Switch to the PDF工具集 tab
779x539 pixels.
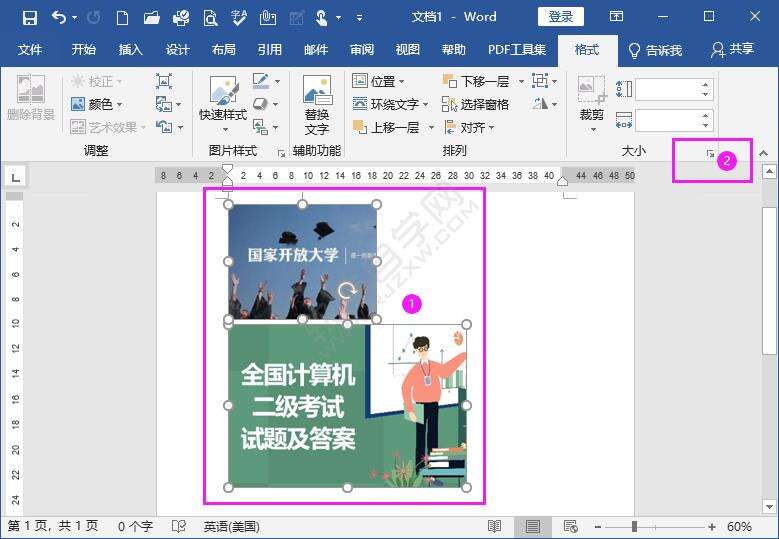(x=517, y=50)
